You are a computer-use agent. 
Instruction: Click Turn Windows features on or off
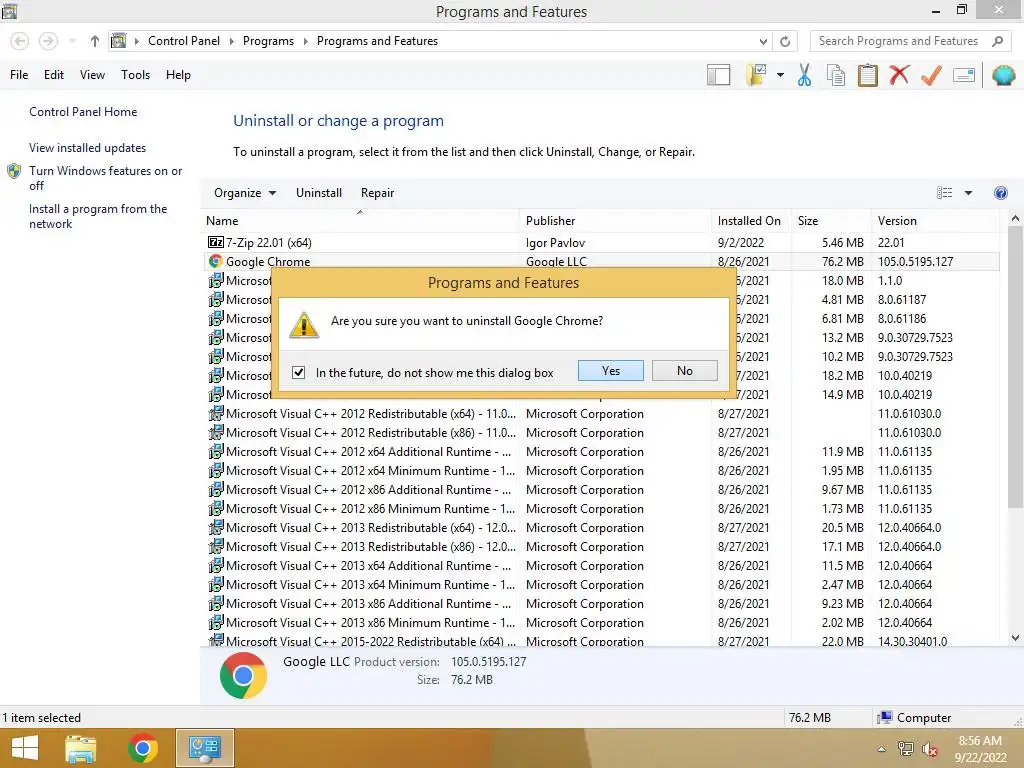(x=105, y=178)
